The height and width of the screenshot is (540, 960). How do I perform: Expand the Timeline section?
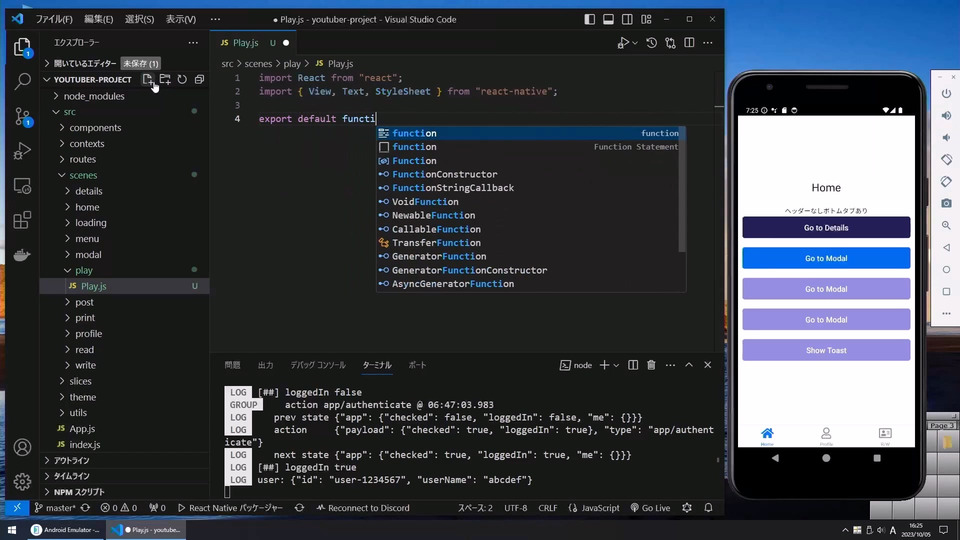coord(71,476)
